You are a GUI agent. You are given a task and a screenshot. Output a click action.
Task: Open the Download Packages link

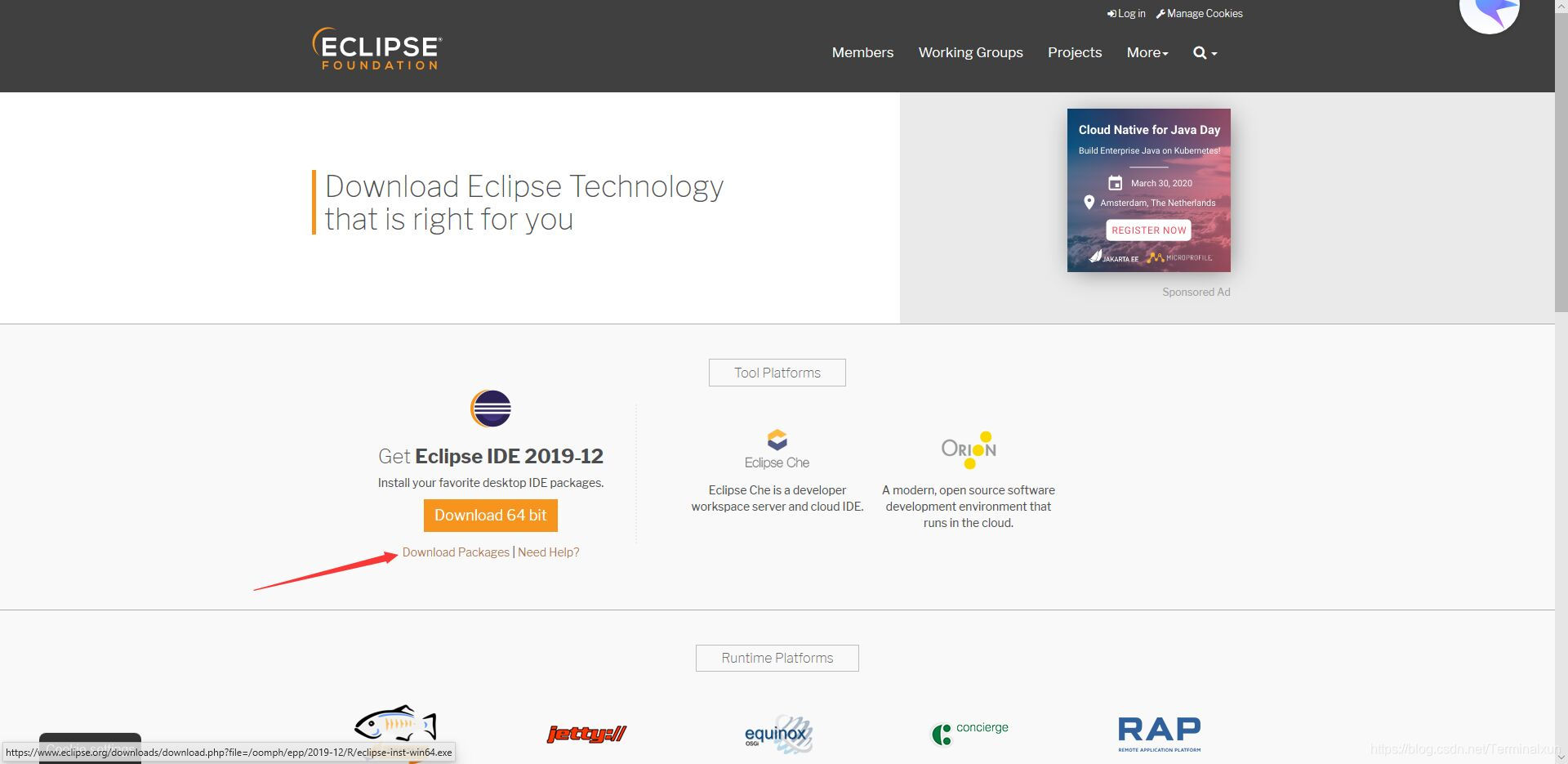[456, 552]
